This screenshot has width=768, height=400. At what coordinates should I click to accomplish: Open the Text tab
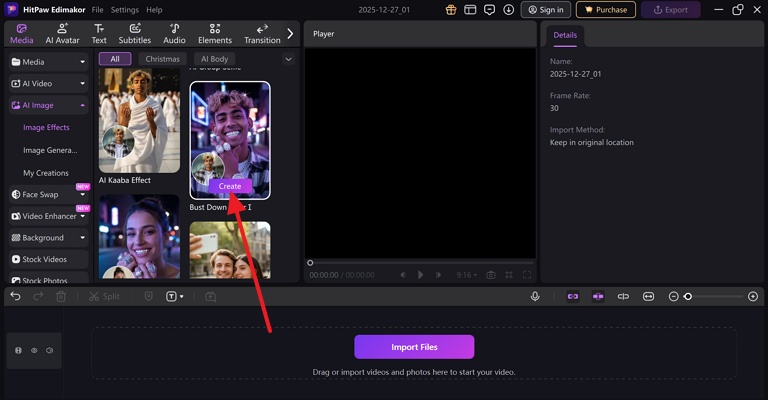[99, 34]
